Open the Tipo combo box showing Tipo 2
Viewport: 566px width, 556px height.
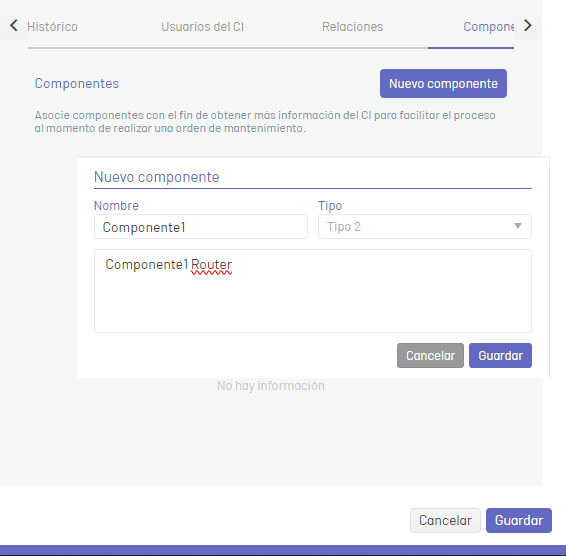tap(424, 227)
